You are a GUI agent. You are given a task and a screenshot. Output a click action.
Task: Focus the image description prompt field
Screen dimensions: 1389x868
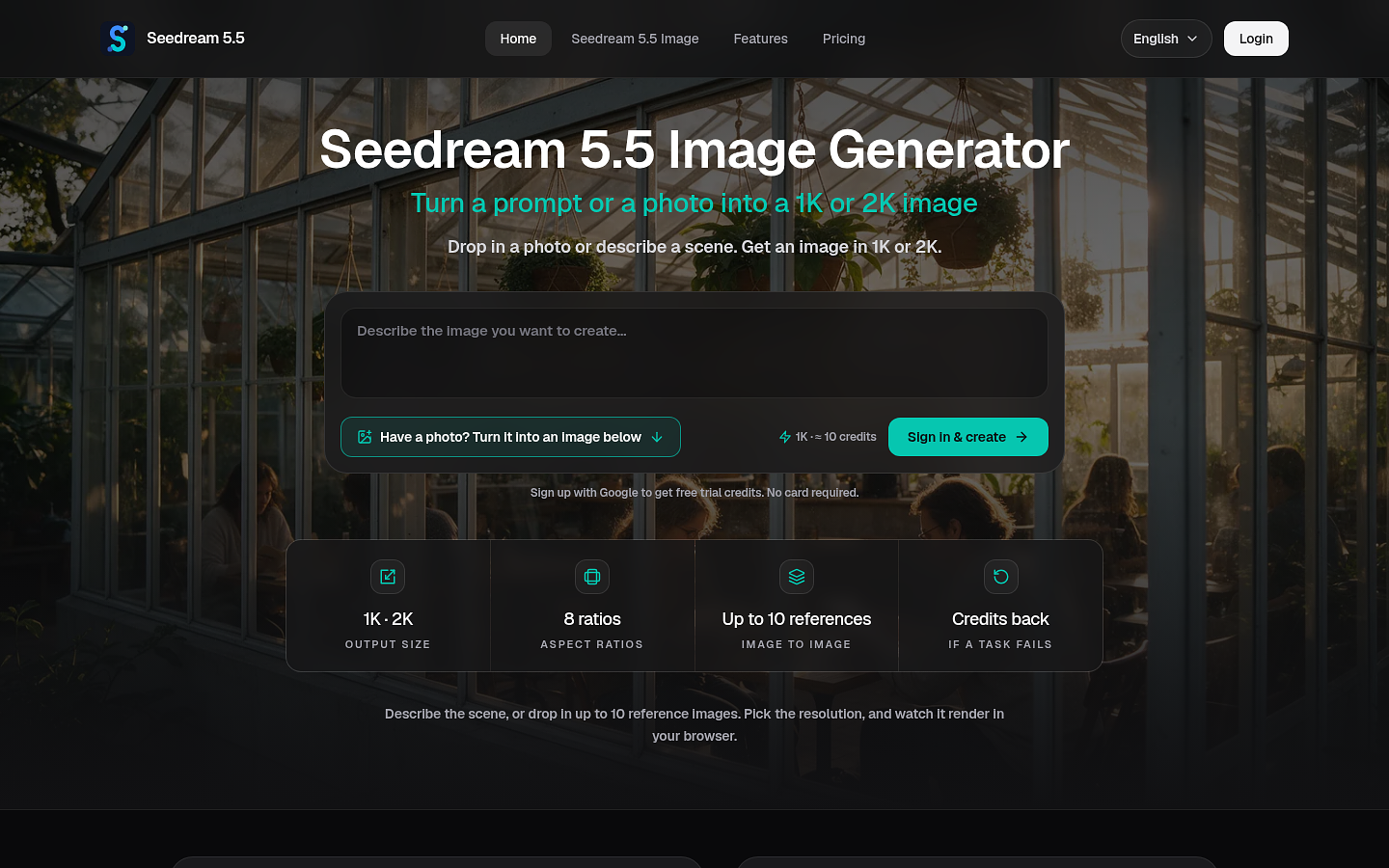(694, 353)
